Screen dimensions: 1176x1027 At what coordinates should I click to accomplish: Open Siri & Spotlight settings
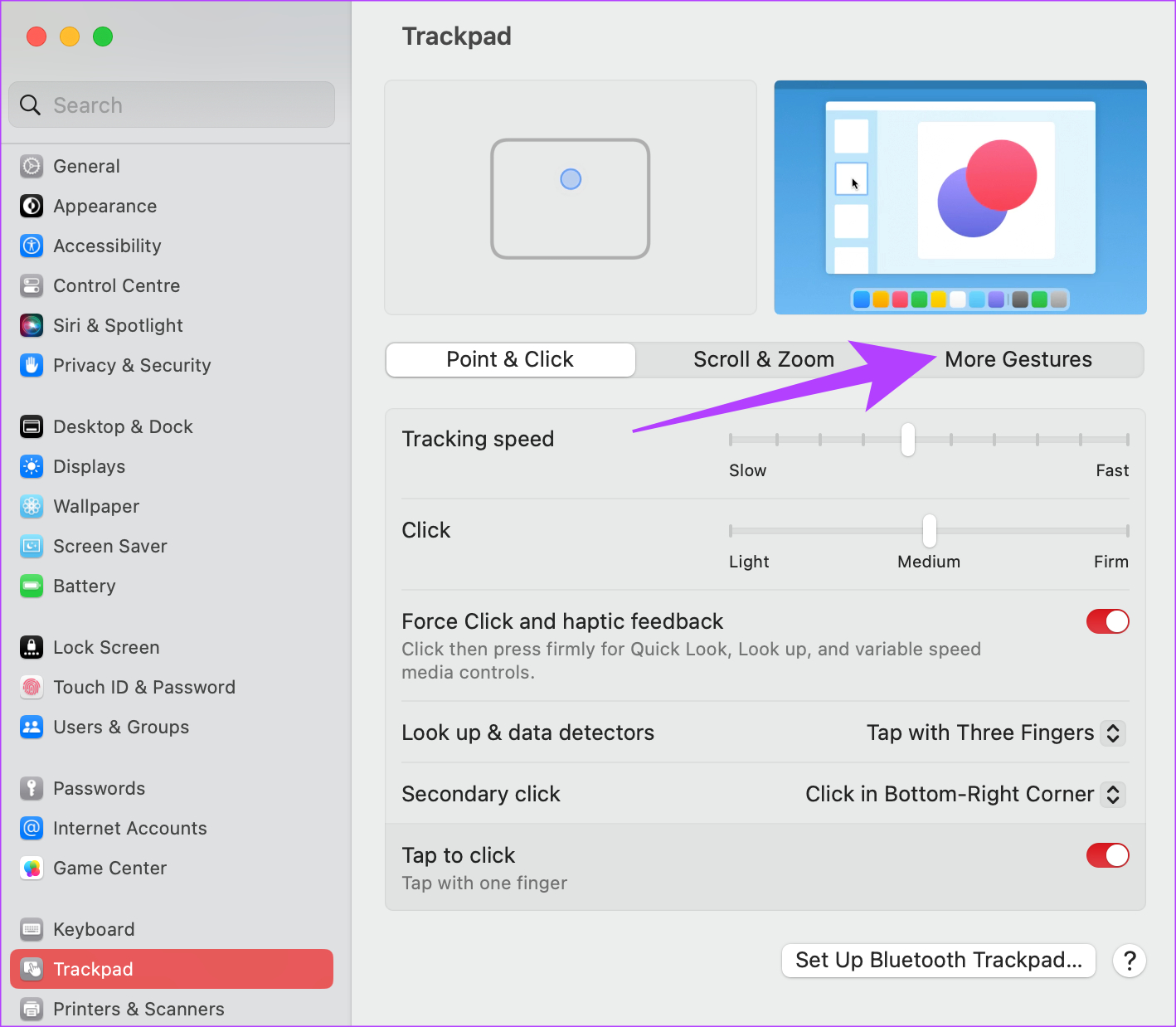[117, 325]
